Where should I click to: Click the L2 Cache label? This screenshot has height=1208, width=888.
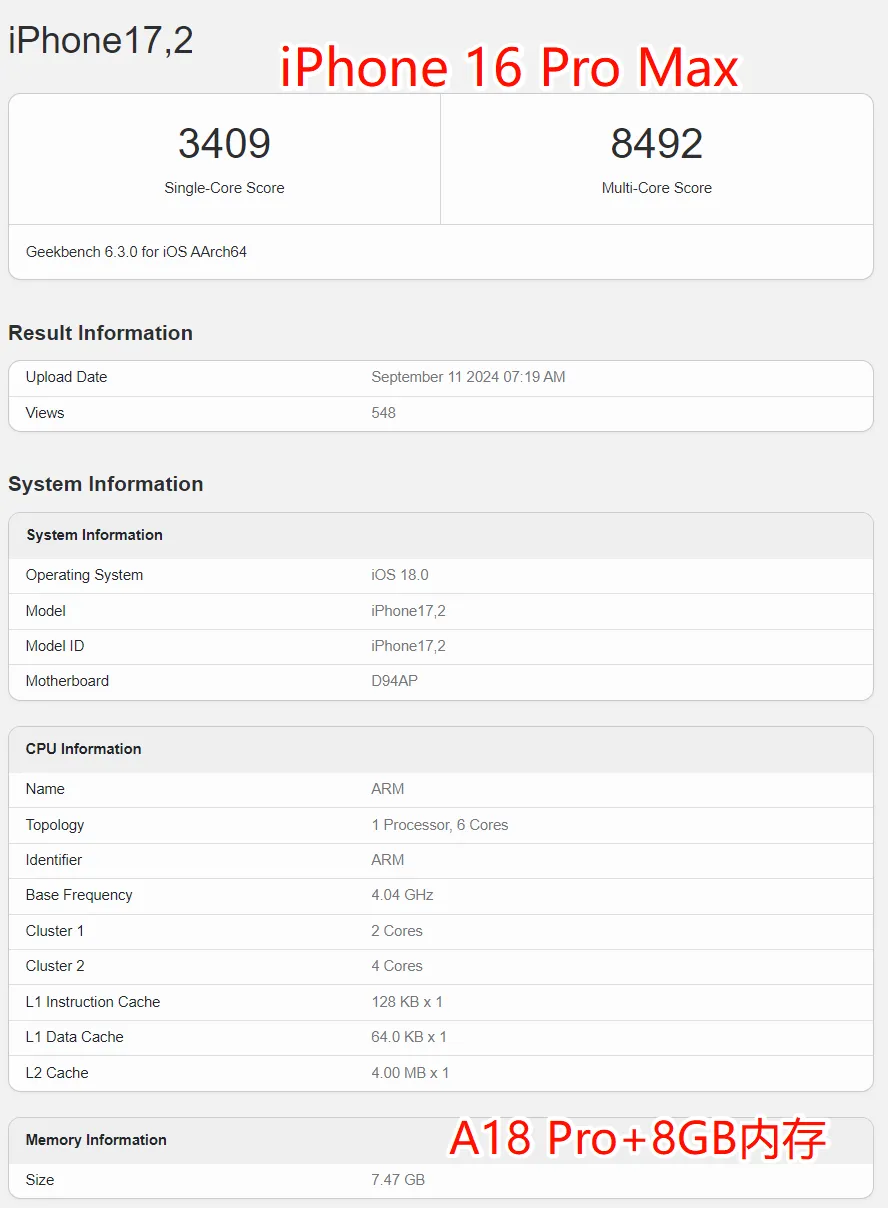click(x=57, y=1073)
